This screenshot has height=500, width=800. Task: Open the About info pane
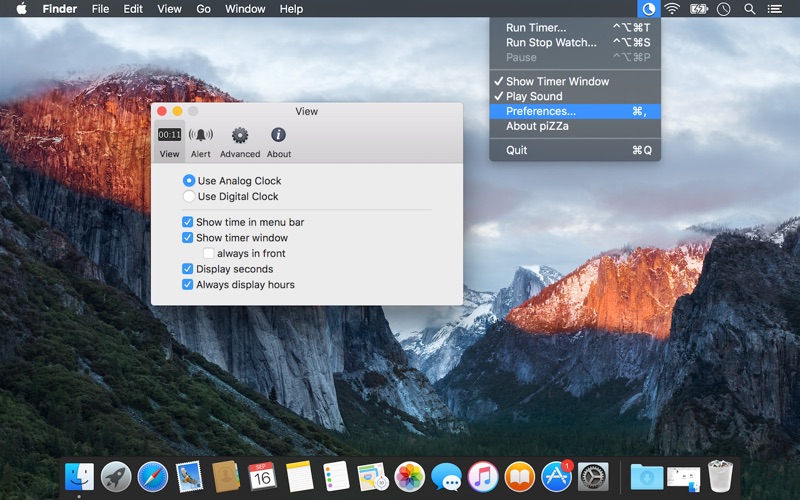(279, 142)
